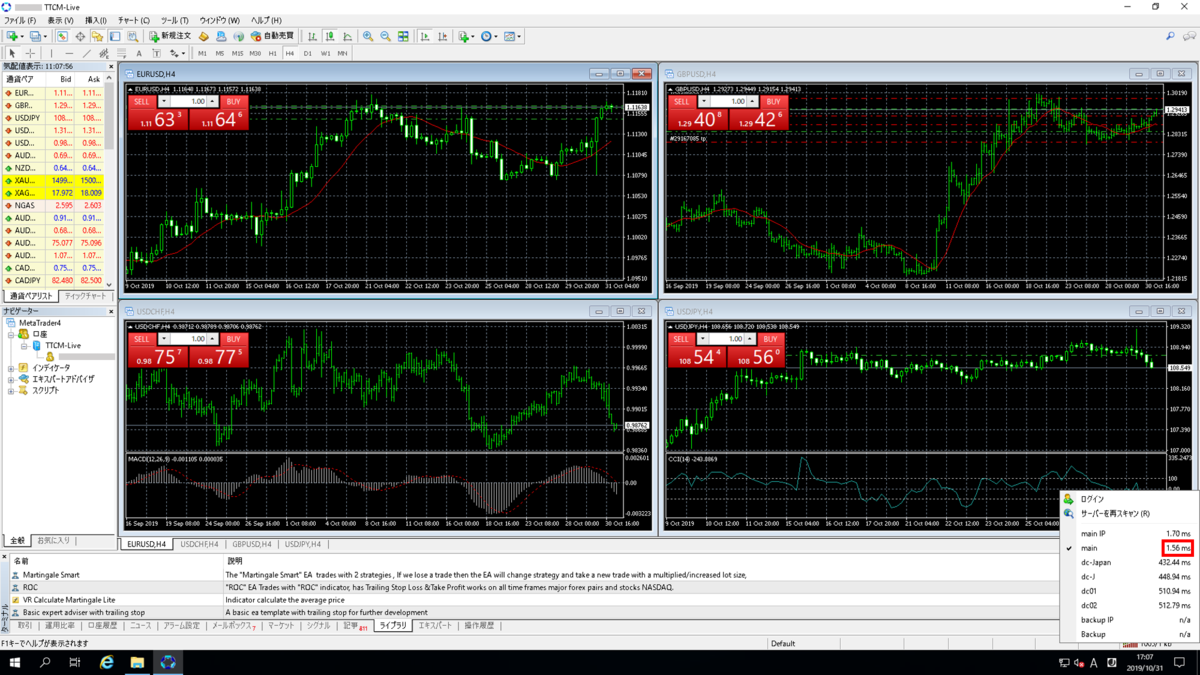Toggle chart shift icon
Viewport: 1200px width, 675px height.
442,36
